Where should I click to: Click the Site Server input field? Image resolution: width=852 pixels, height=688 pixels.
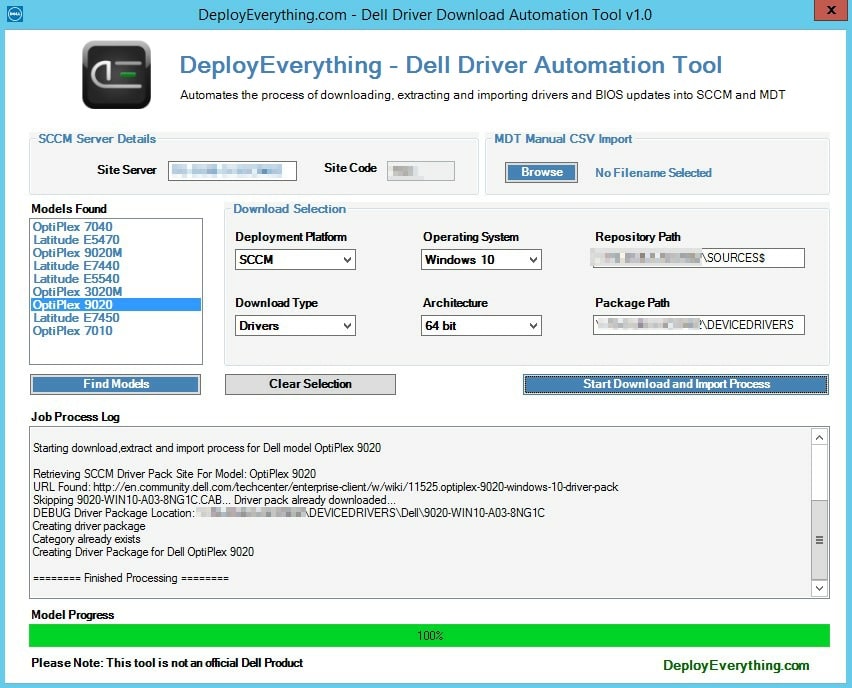point(232,171)
